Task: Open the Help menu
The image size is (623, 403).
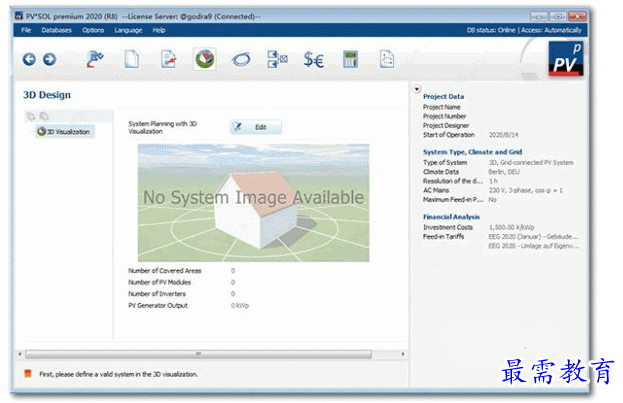Action: 159,30
